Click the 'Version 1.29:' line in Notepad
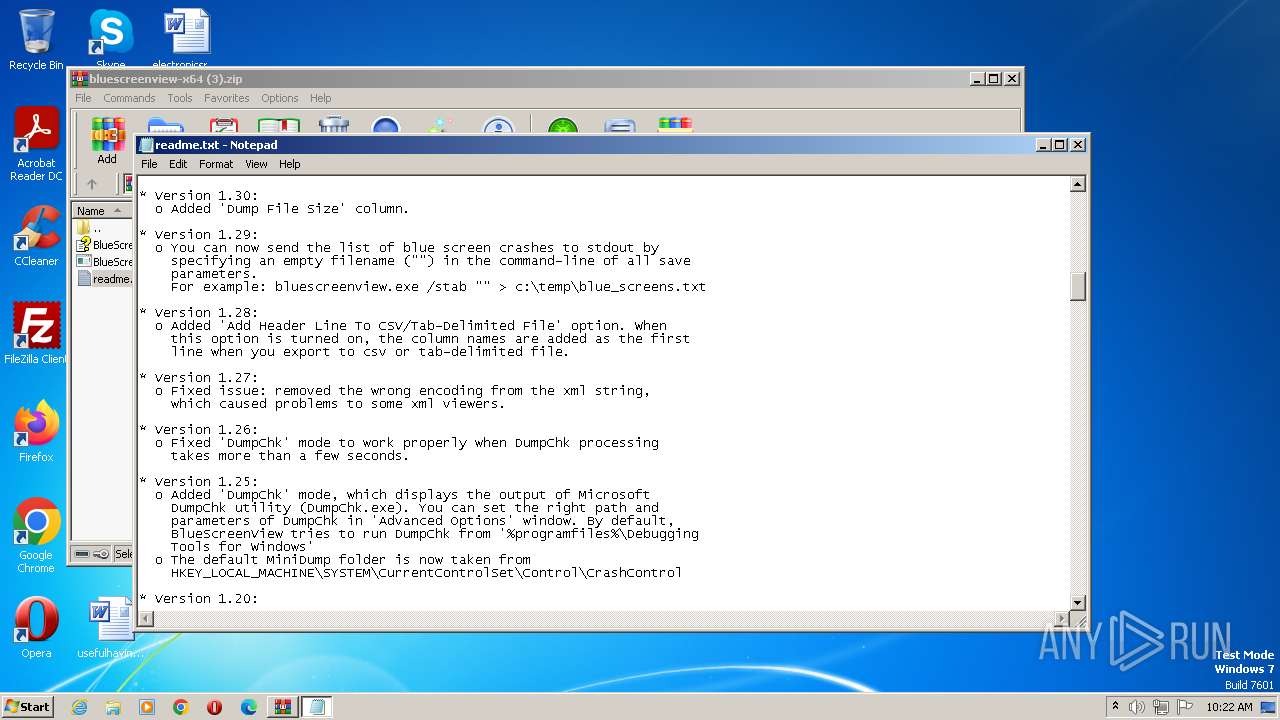The image size is (1280, 720). pos(198,235)
